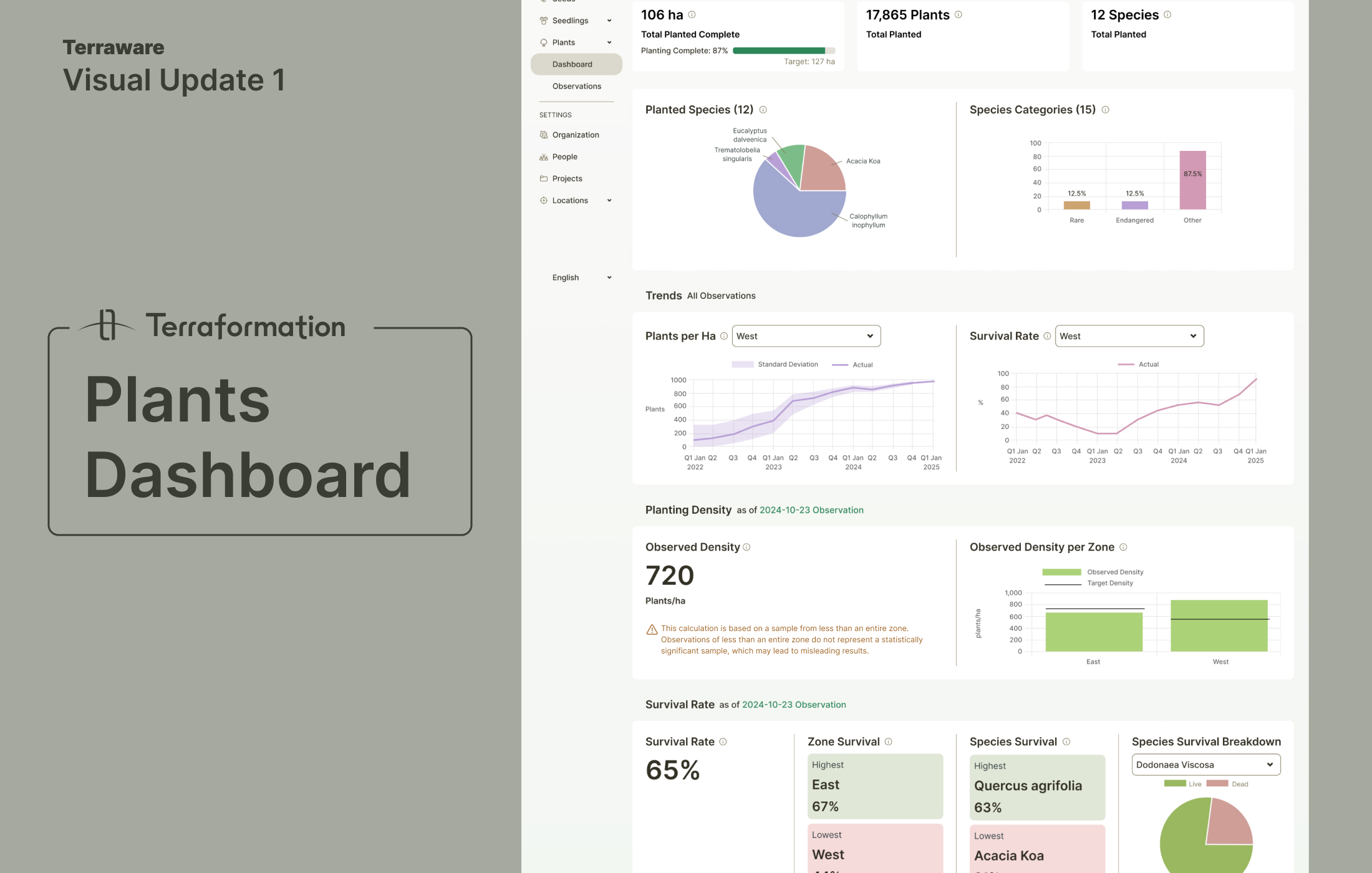The width and height of the screenshot is (1372, 873).
Task: Click the info icon next to Planted Species (12)
Action: 763,109
